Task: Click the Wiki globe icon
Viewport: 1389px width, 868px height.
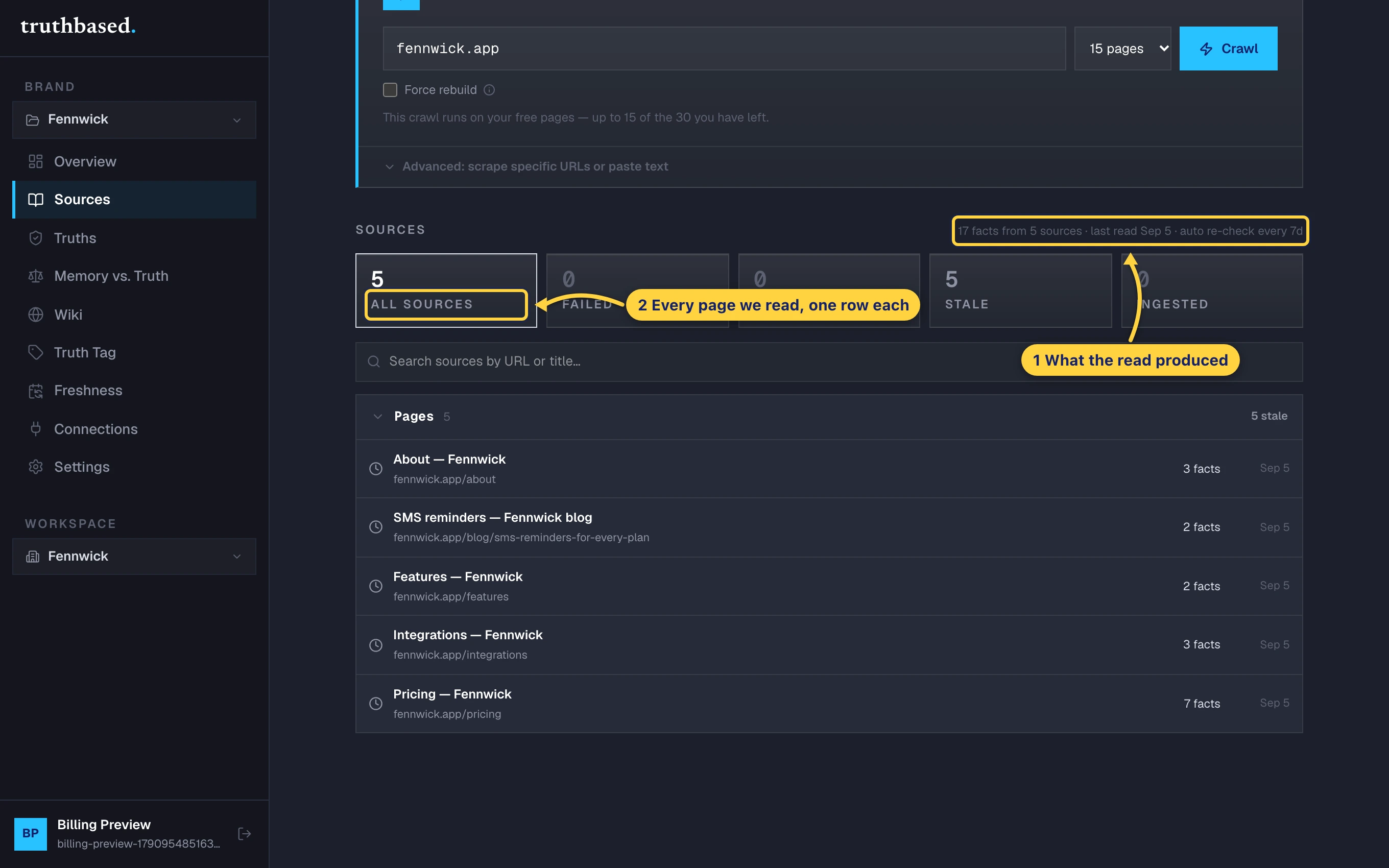Action: 36,315
